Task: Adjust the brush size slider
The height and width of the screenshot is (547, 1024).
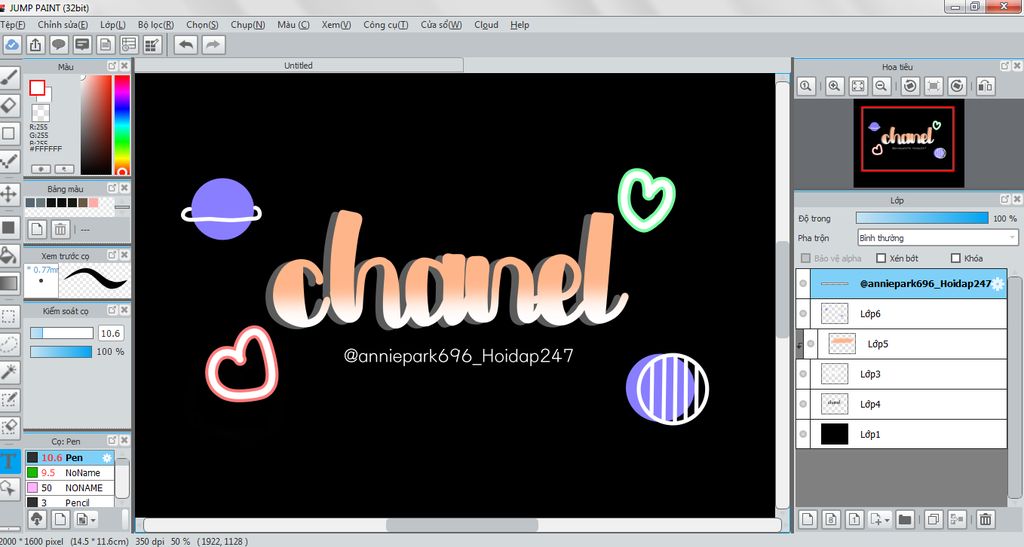Action: pyautogui.click(x=61, y=333)
